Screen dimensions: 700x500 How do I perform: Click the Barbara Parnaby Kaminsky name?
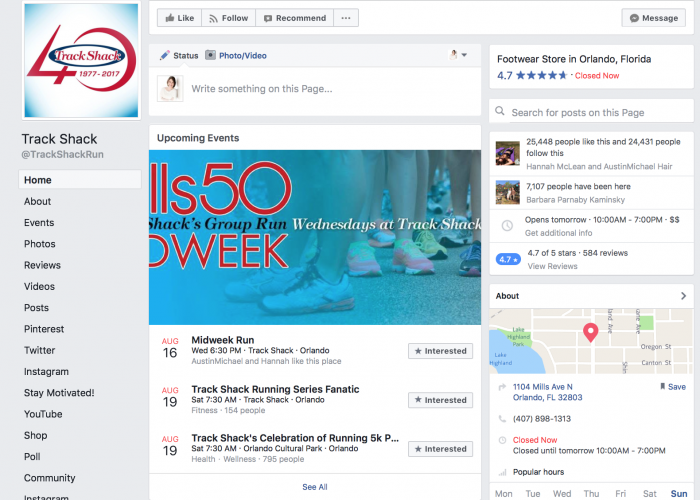pyautogui.click(x=575, y=200)
